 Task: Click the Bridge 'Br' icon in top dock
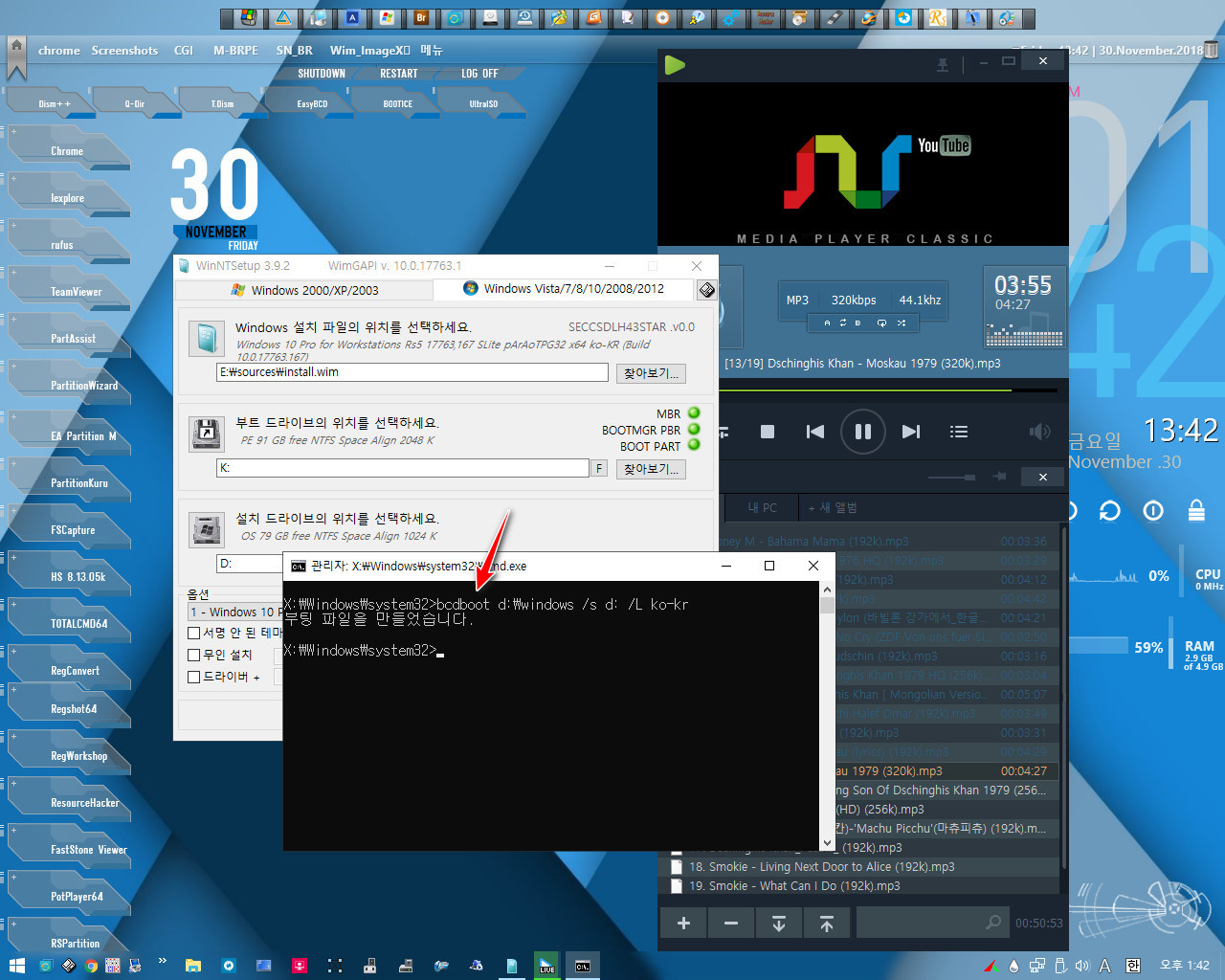point(421,18)
